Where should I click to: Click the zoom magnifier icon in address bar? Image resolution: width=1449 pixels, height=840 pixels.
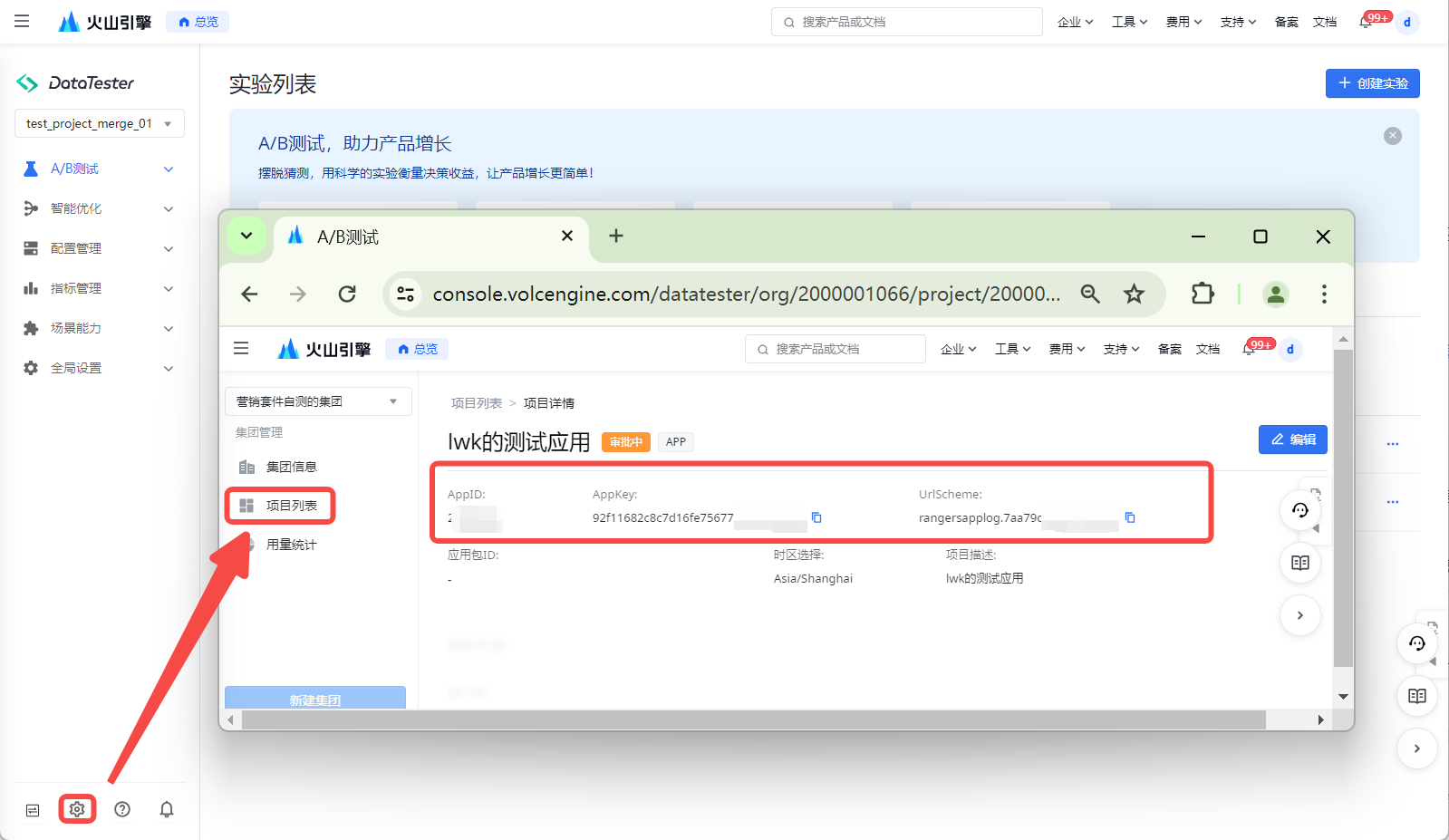[1090, 294]
